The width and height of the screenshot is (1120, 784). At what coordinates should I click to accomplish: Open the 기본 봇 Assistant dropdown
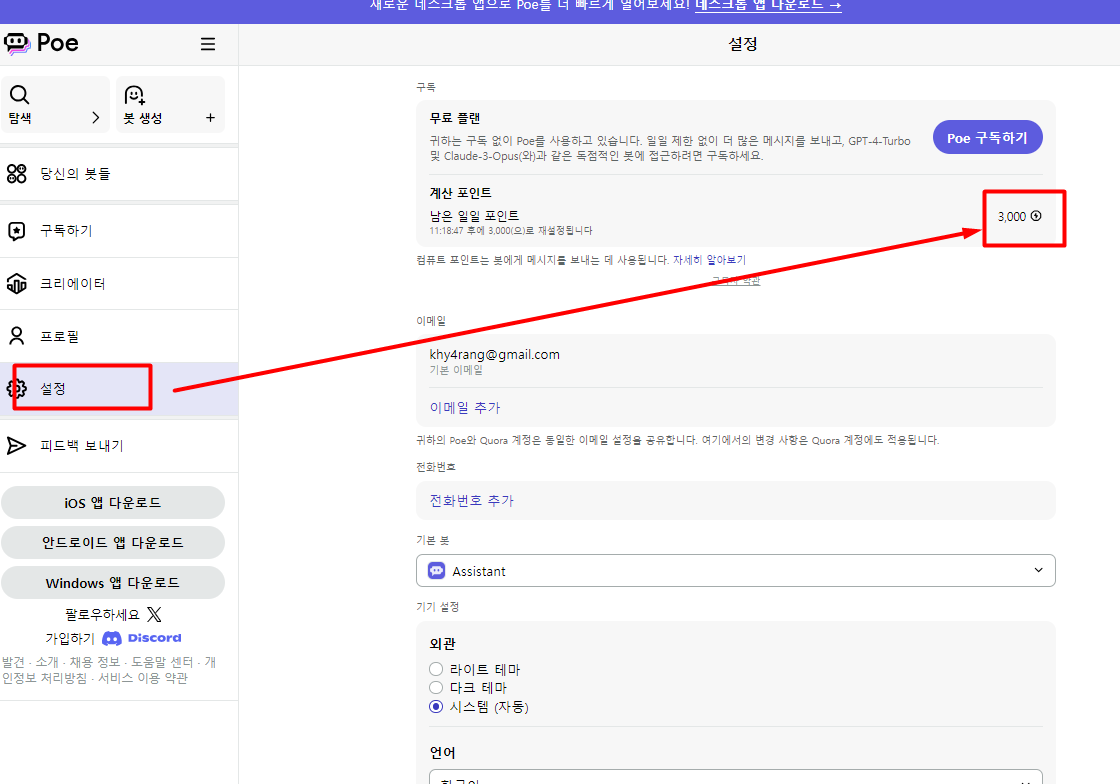click(735, 571)
